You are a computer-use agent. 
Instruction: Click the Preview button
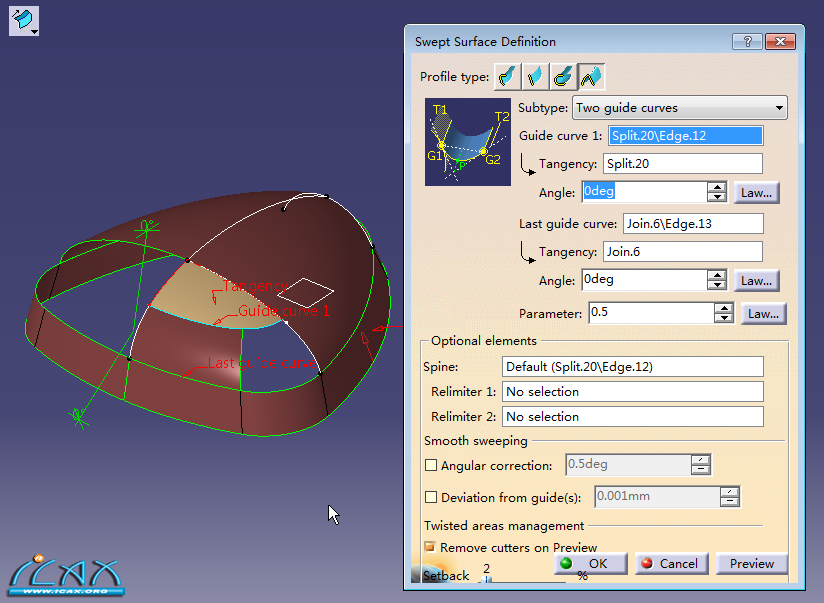pos(751,564)
